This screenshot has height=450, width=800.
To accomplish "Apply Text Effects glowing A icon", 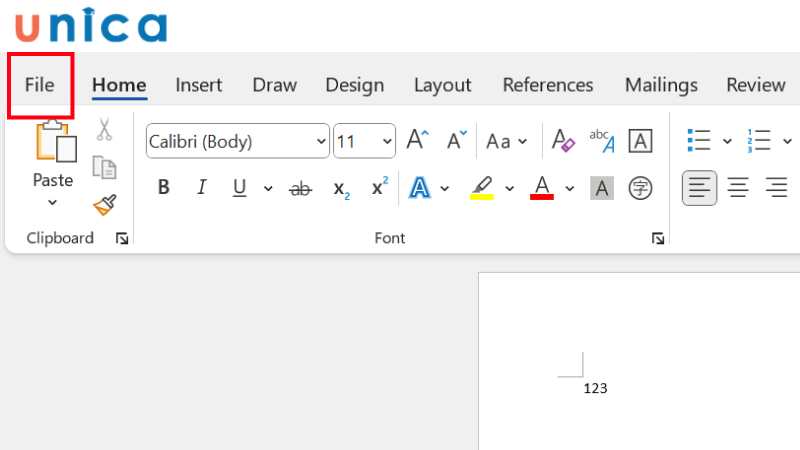I will (x=419, y=187).
